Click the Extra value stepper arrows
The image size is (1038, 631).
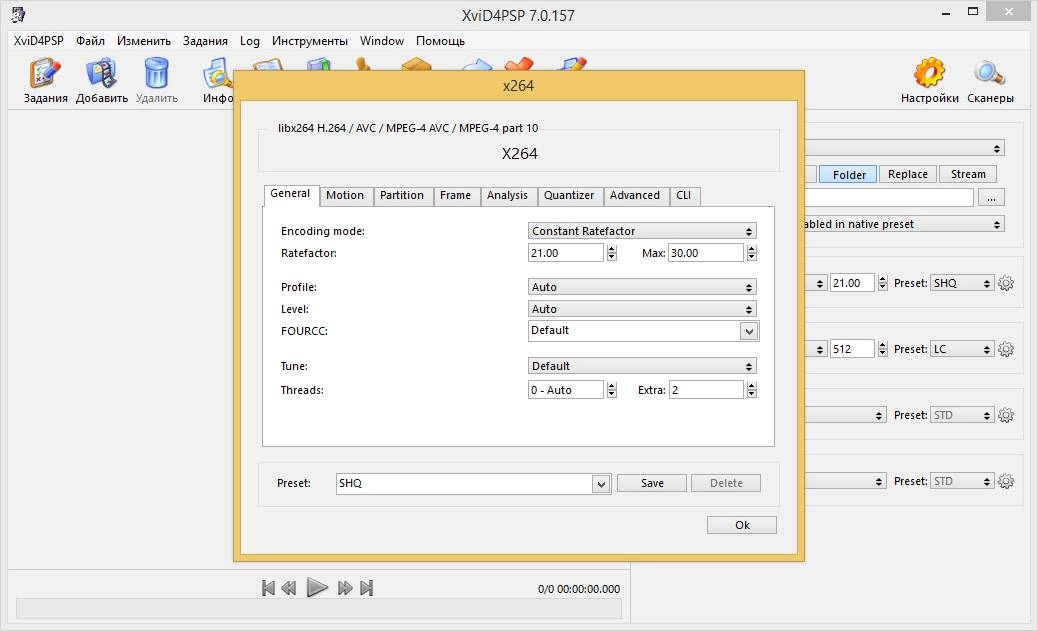[751, 390]
